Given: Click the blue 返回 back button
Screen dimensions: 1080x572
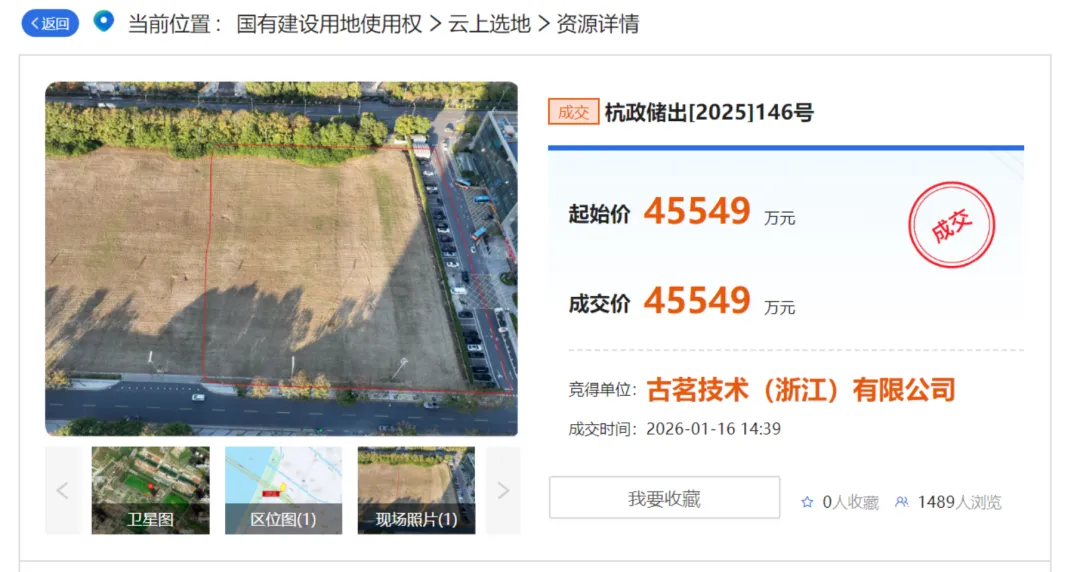Looking at the screenshot, I should pos(50,23).
